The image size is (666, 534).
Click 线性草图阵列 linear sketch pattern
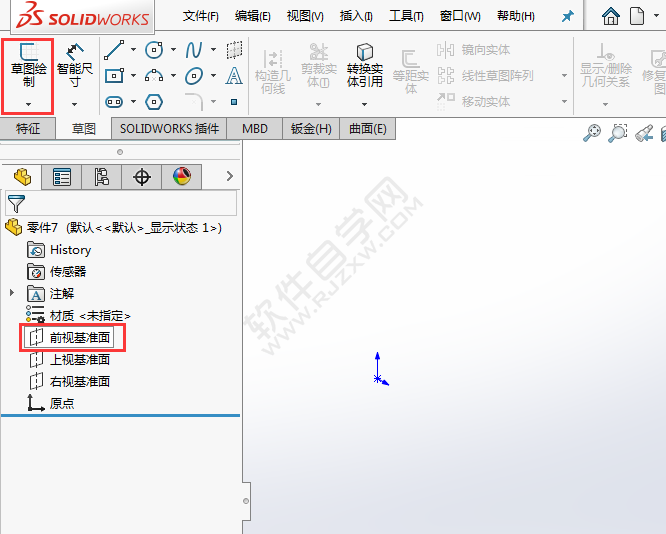[485, 76]
